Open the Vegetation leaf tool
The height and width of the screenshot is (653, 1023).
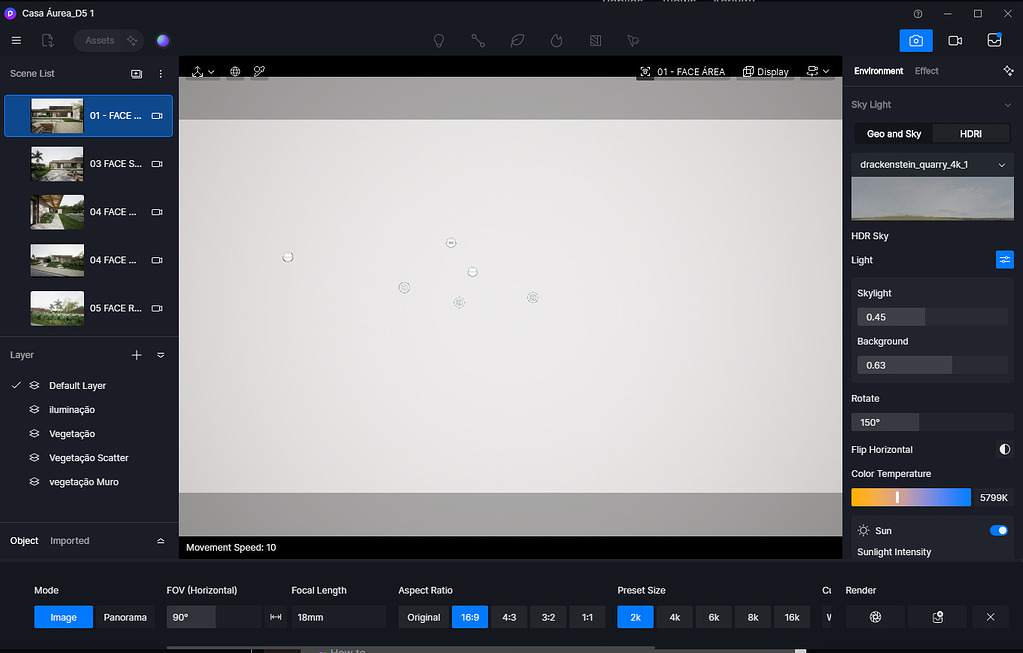[x=516, y=40]
